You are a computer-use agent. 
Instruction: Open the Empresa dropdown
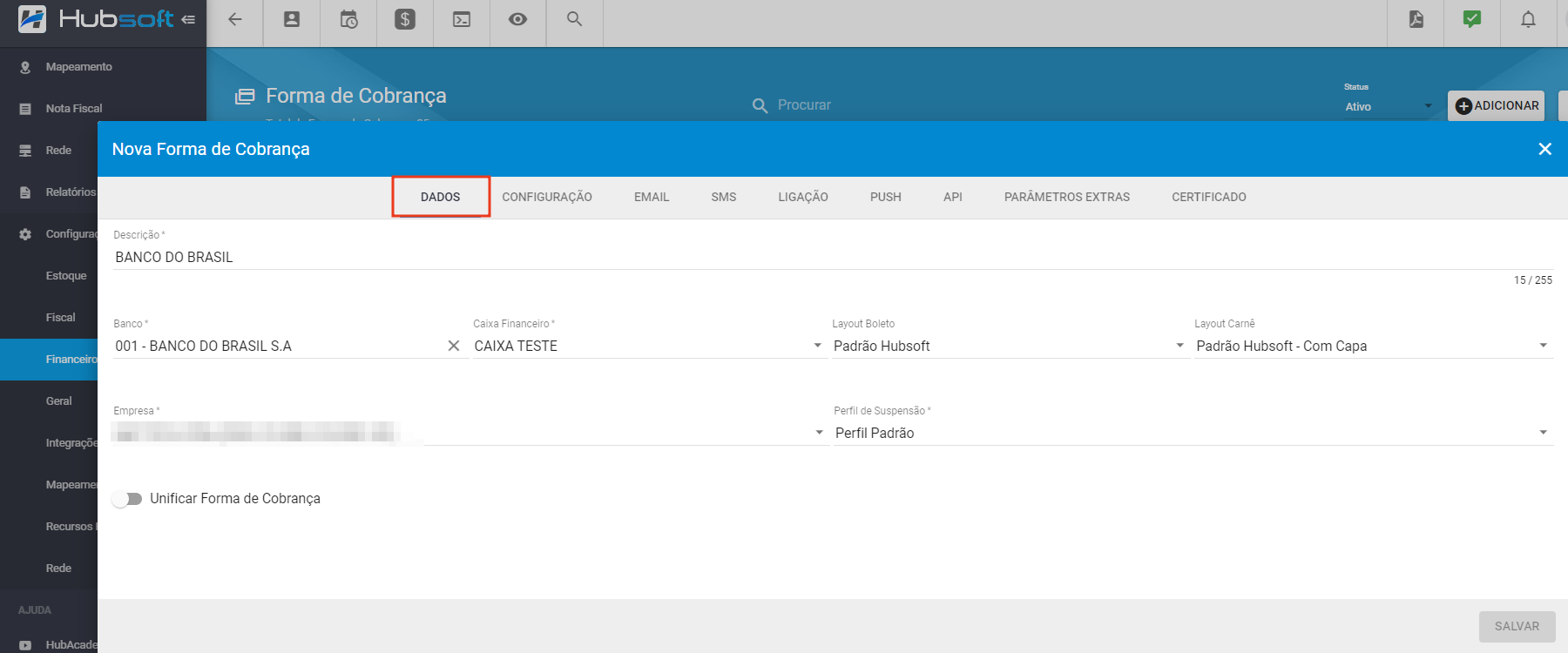[470, 433]
